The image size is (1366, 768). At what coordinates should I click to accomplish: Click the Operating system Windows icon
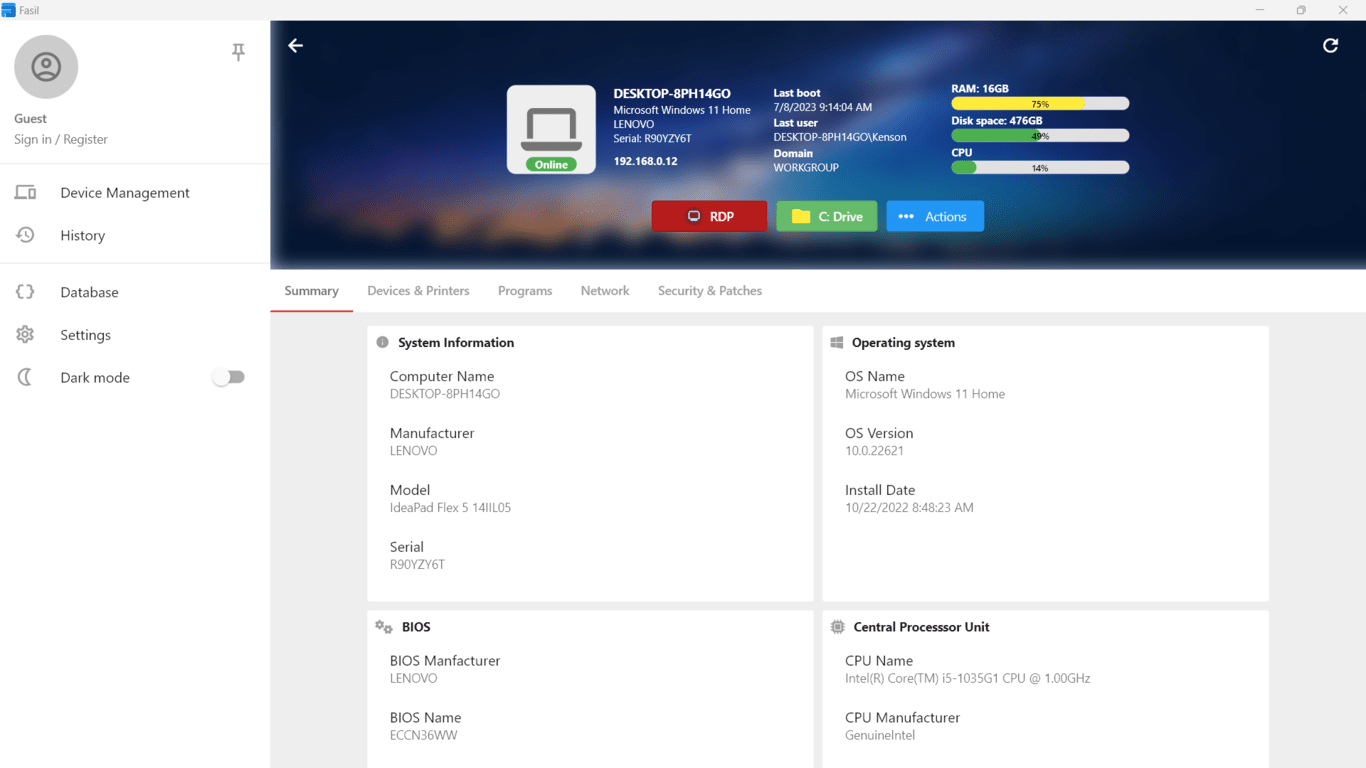(837, 342)
